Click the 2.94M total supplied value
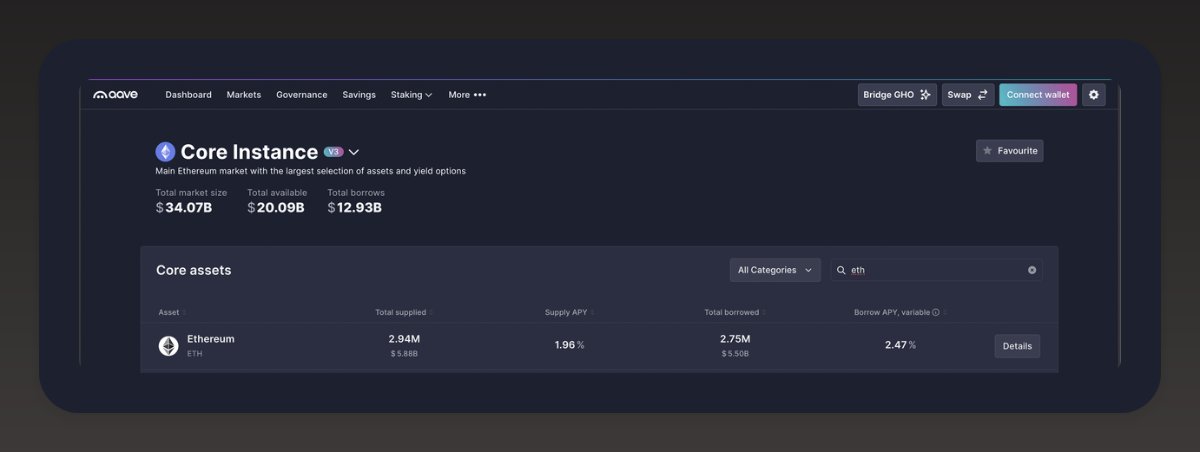 (x=404, y=339)
